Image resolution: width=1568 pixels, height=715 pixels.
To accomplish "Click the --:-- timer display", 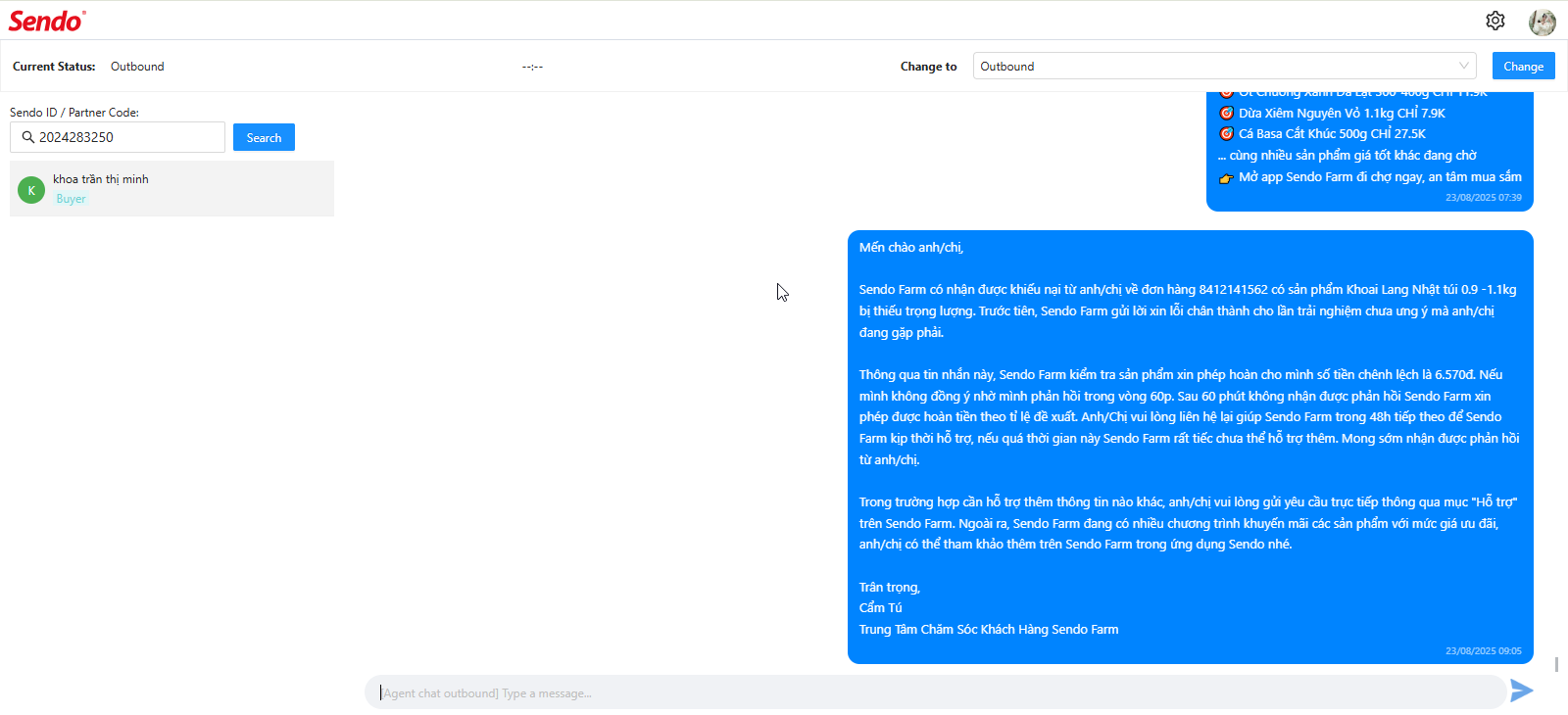I will click(x=532, y=67).
